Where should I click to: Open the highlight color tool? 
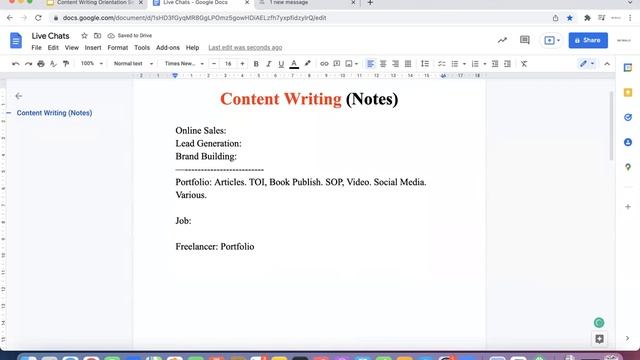[x=307, y=64]
